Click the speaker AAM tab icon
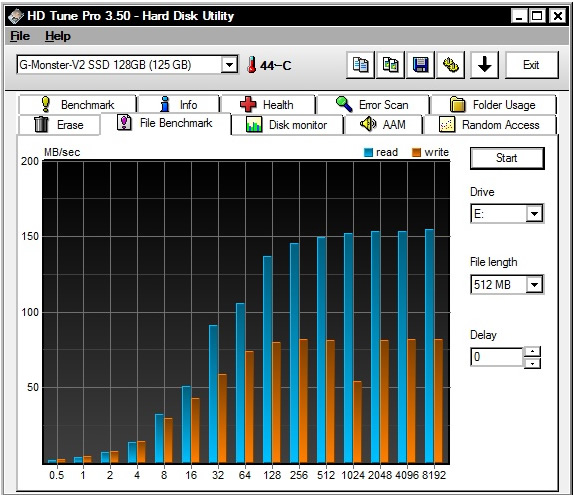Screen dimensions: 573x495 tap(368, 124)
